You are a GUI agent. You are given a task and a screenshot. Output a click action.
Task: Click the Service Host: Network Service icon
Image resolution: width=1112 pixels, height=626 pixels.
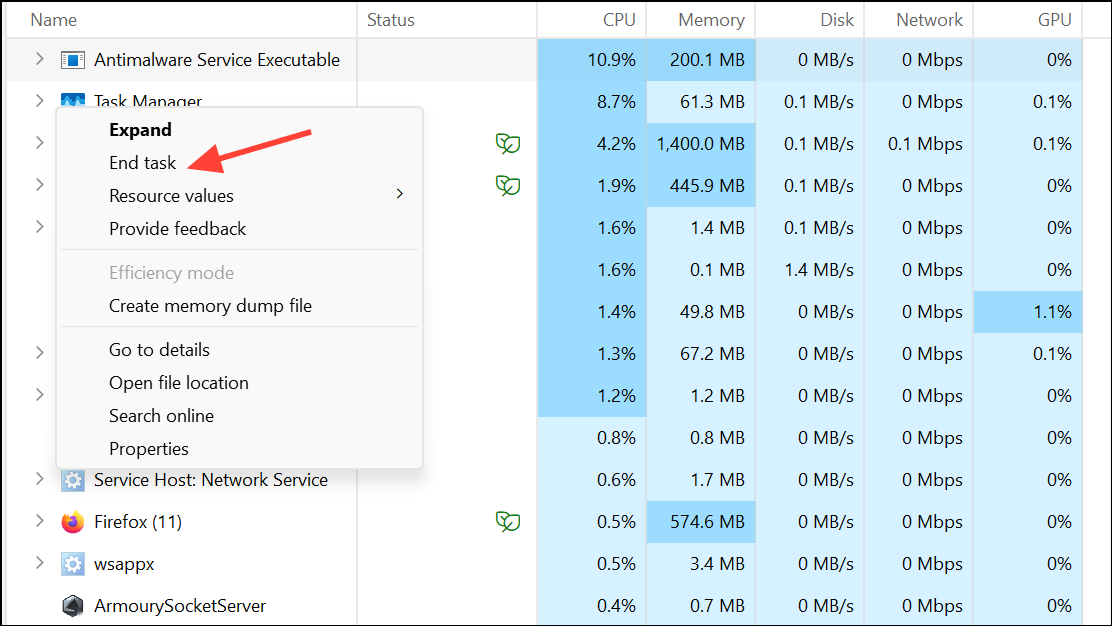[x=72, y=479]
